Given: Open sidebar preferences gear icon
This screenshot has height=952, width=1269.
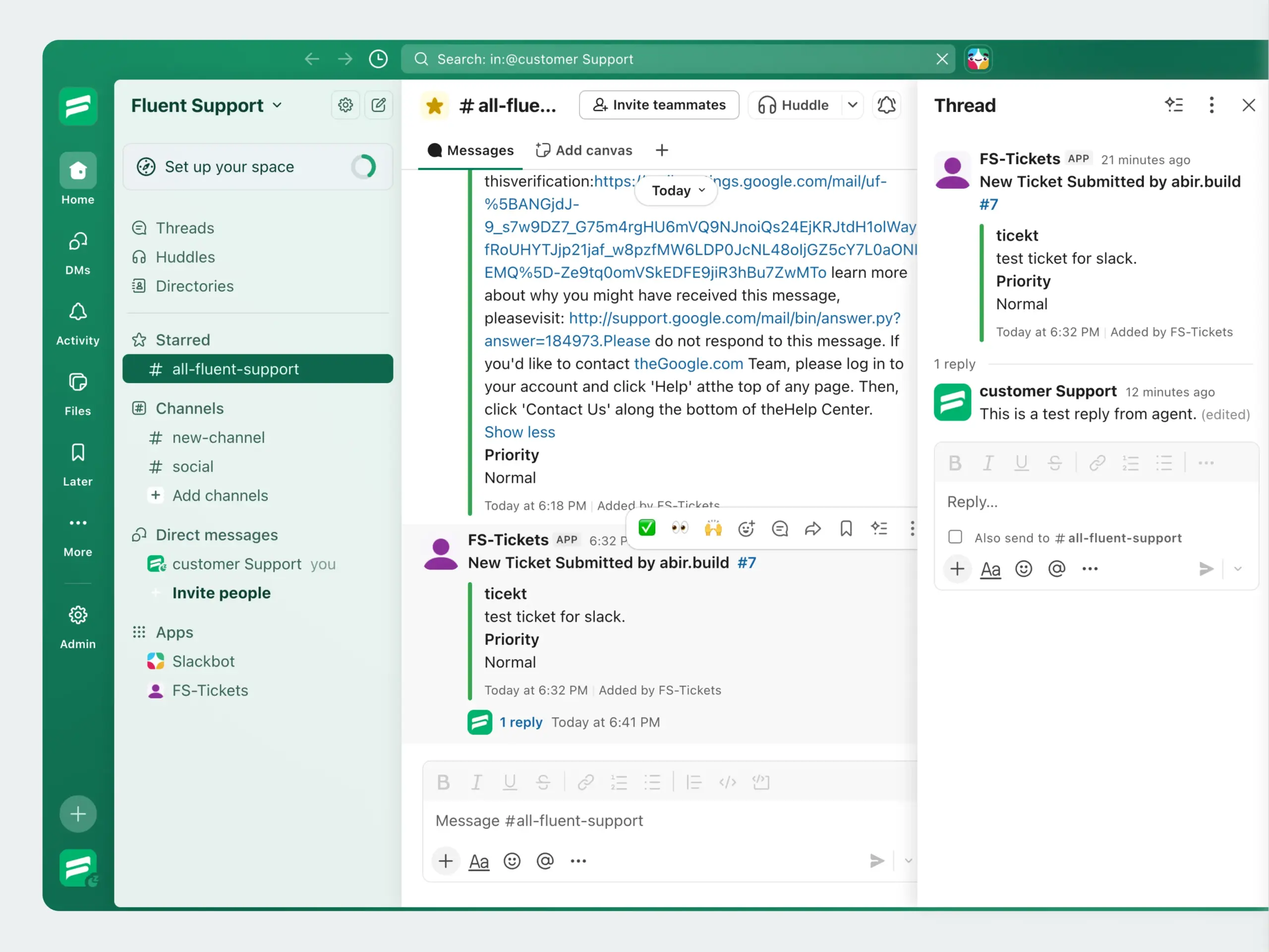Looking at the screenshot, I should (346, 105).
